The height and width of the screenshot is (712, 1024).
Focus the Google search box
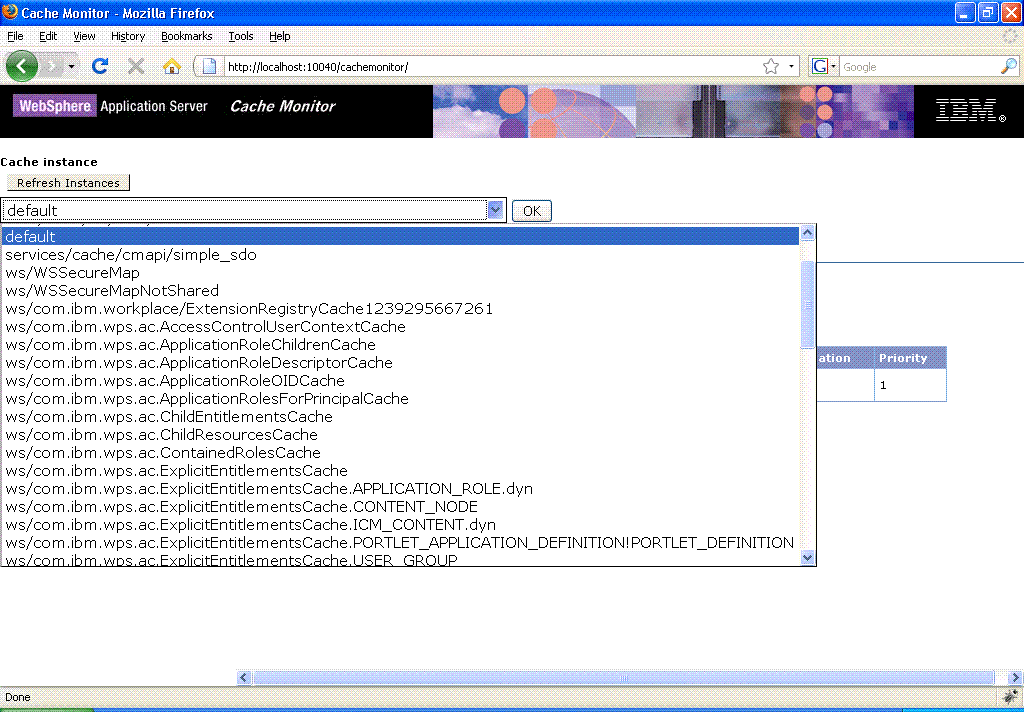pyautogui.click(x=920, y=67)
